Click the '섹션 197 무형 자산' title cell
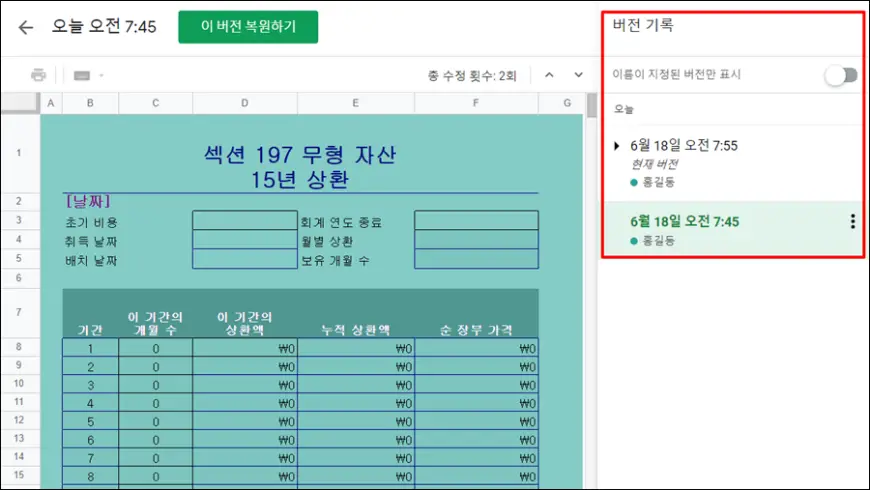 tap(300, 156)
